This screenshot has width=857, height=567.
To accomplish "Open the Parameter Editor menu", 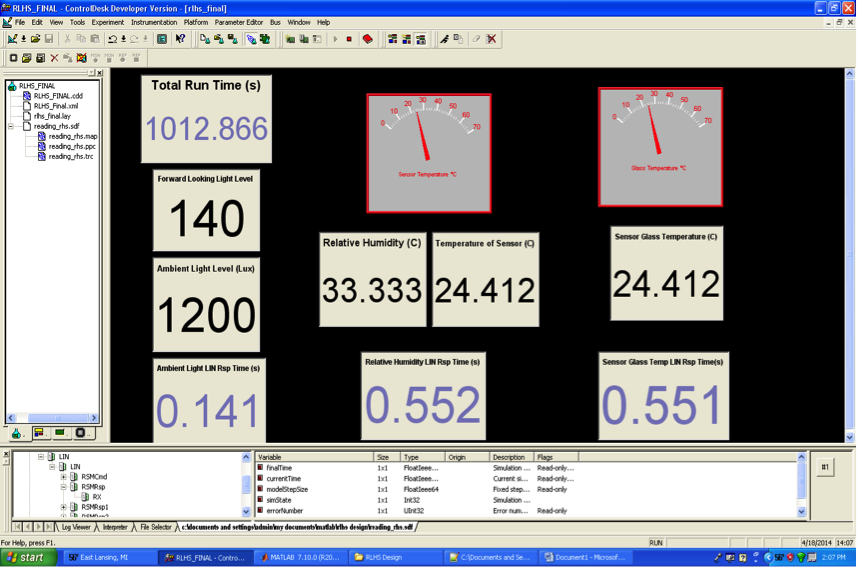I will click(x=239, y=22).
